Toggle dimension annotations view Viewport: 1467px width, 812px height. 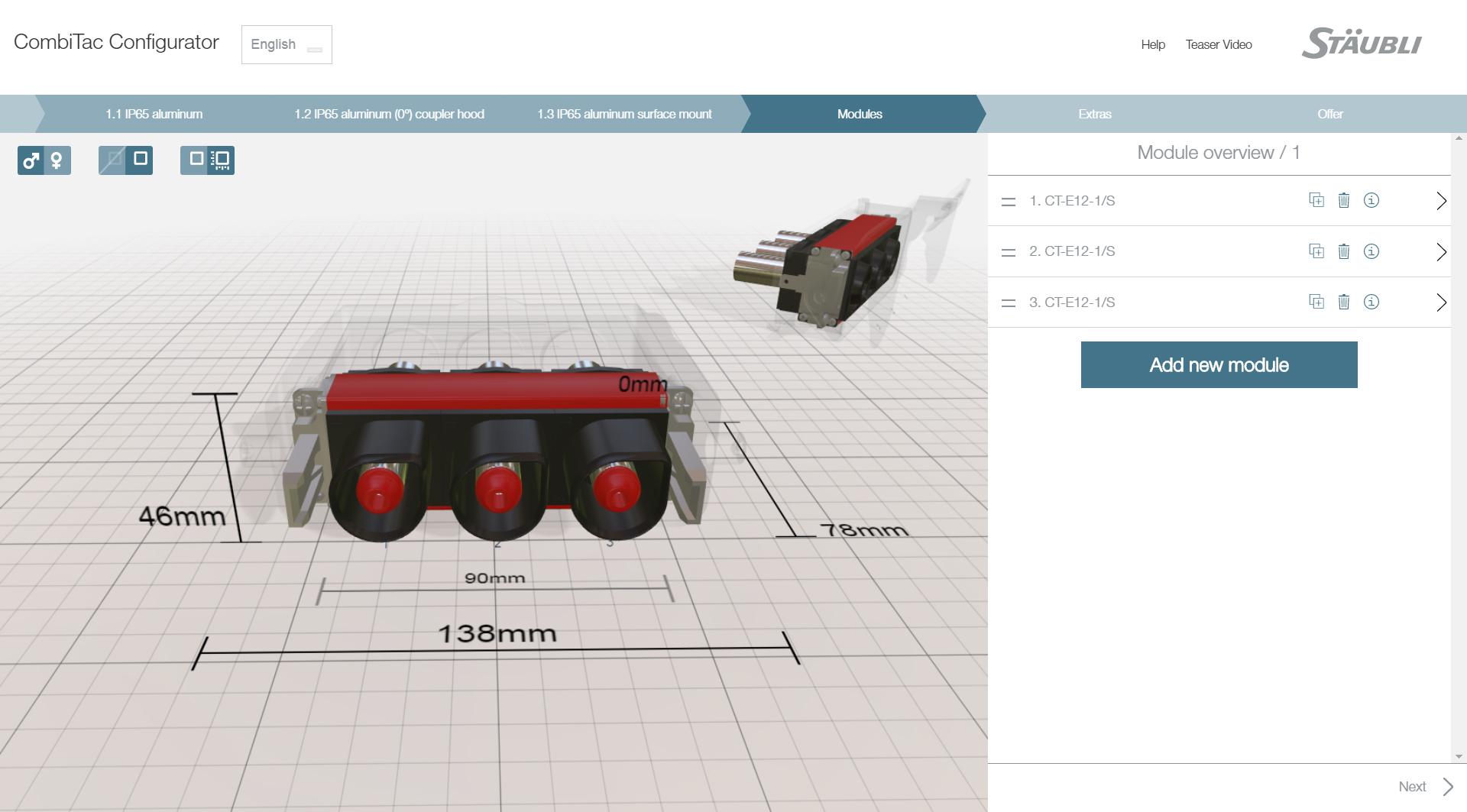pyautogui.click(x=219, y=160)
